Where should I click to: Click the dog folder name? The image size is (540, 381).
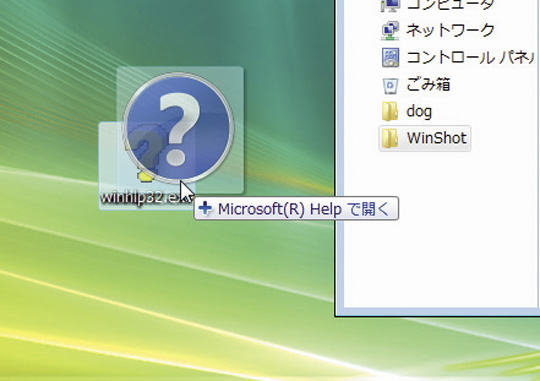419,112
